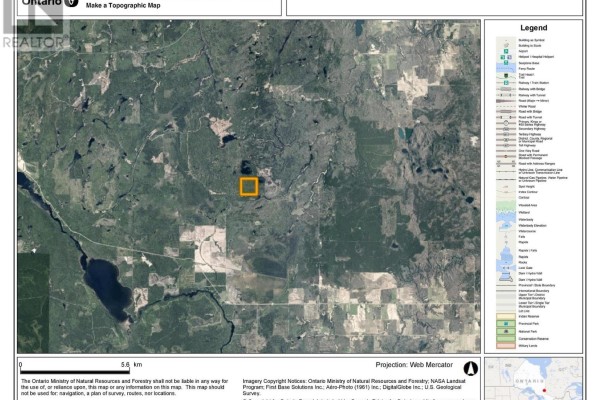Click the Railway / Train Station legend symbol
This screenshot has height=400, width=600.
[x=506, y=83]
